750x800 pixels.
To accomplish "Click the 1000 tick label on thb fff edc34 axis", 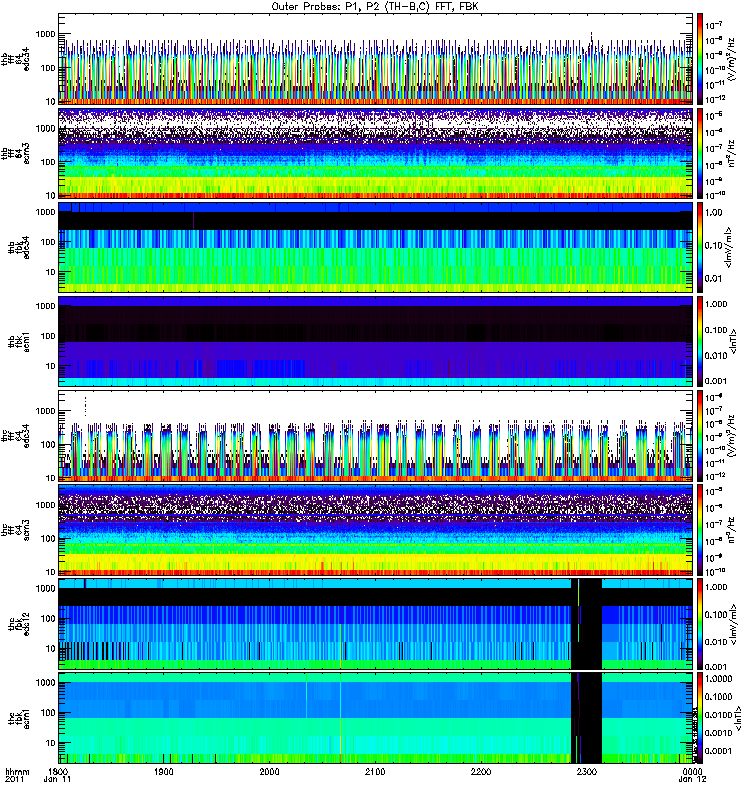I will point(45,34).
